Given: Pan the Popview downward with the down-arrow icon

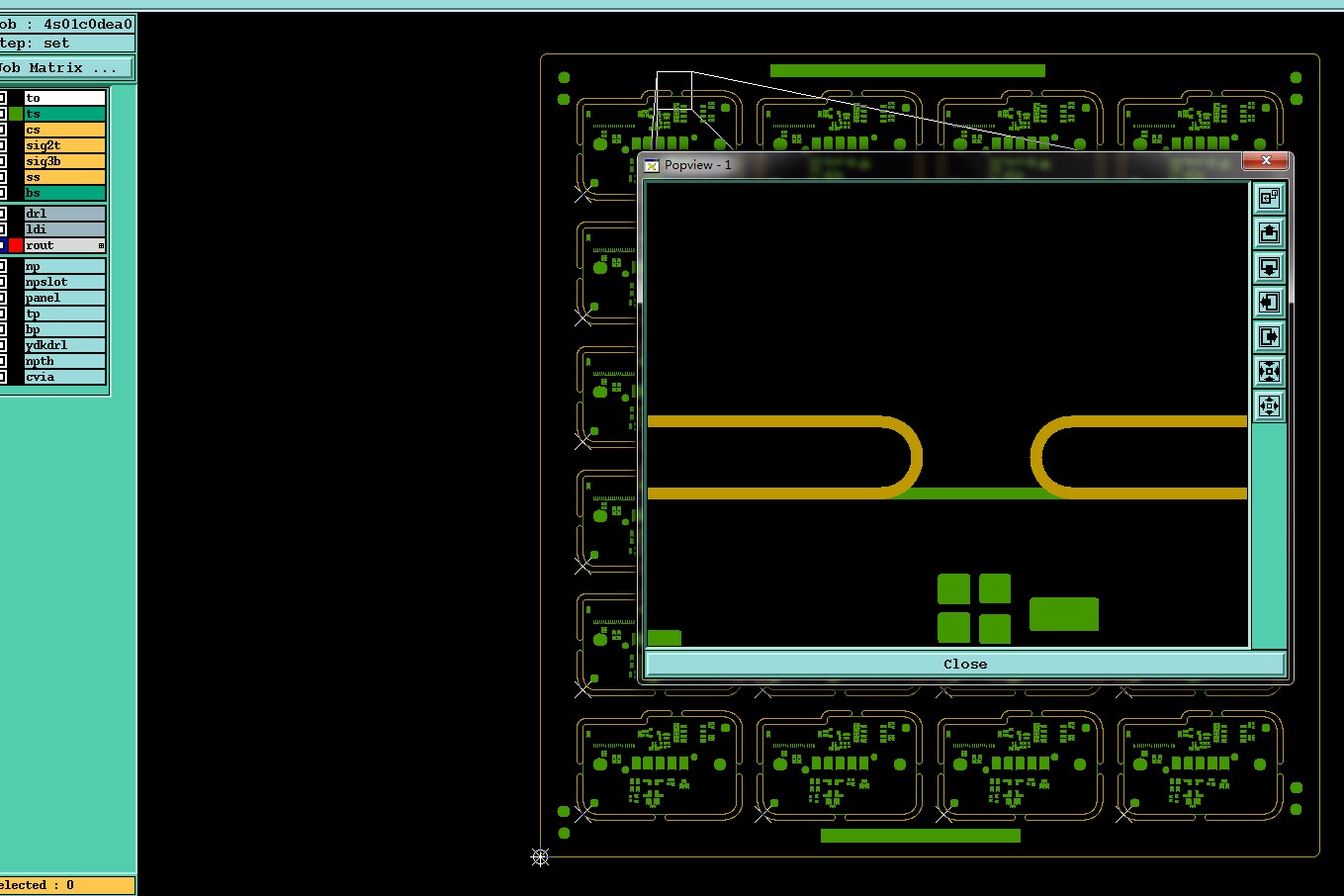Looking at the screenshot, I should (x=1269, y=267).
